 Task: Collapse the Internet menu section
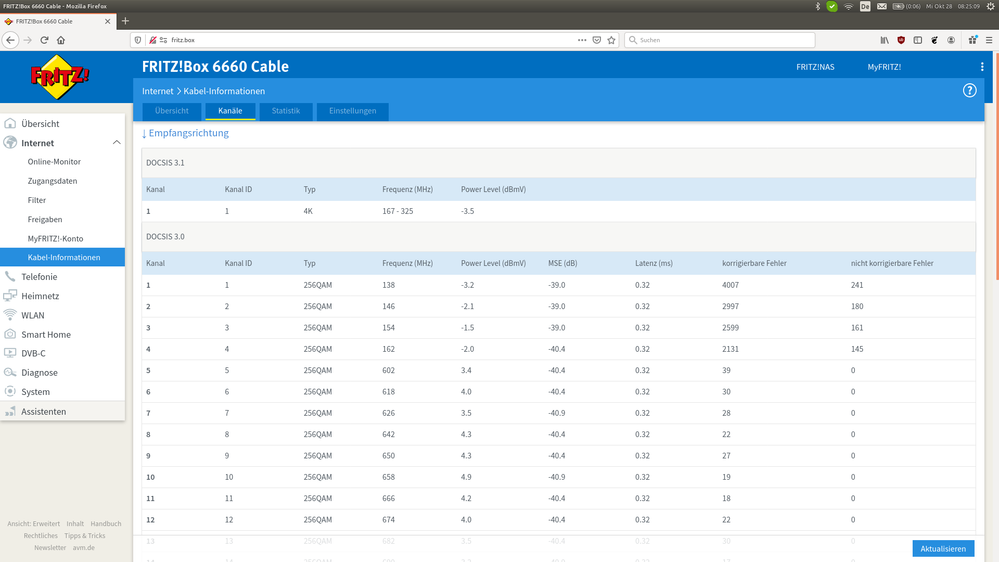pyautogui.click(x=116, y=143)
